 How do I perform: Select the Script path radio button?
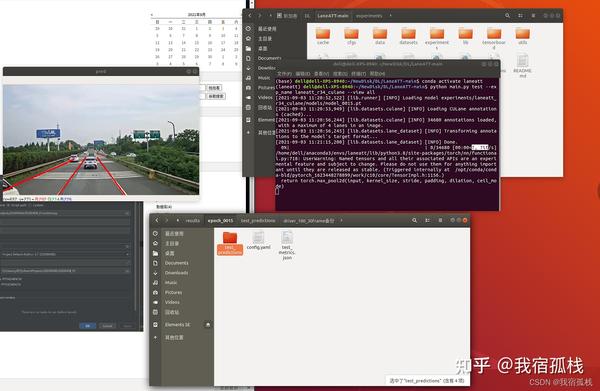coord(8,205)
